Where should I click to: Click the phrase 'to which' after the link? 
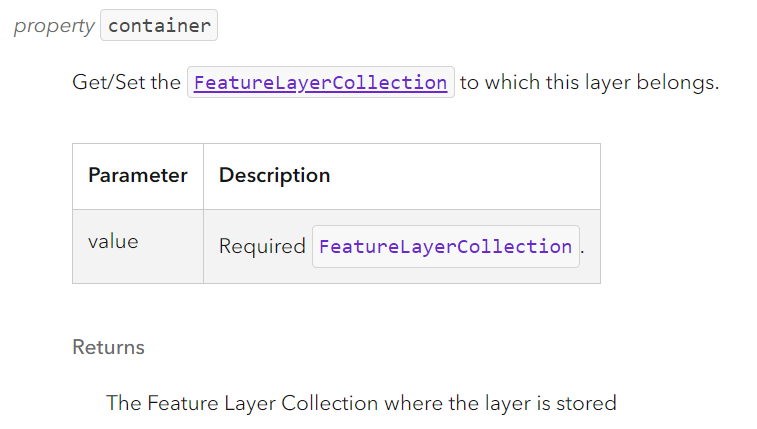pyautogui.click(x=500, y=82)
